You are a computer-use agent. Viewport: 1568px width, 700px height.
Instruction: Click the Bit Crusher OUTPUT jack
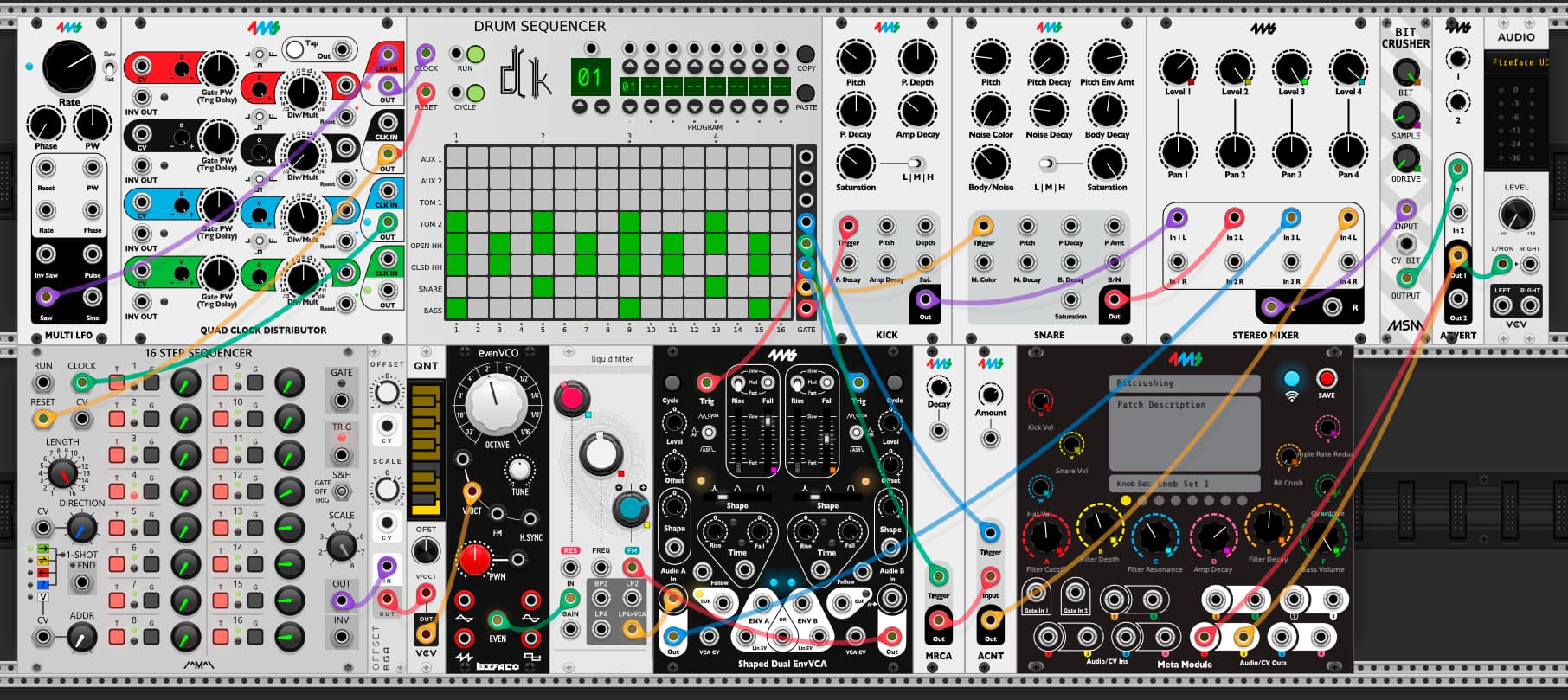tap(1405, 278)
